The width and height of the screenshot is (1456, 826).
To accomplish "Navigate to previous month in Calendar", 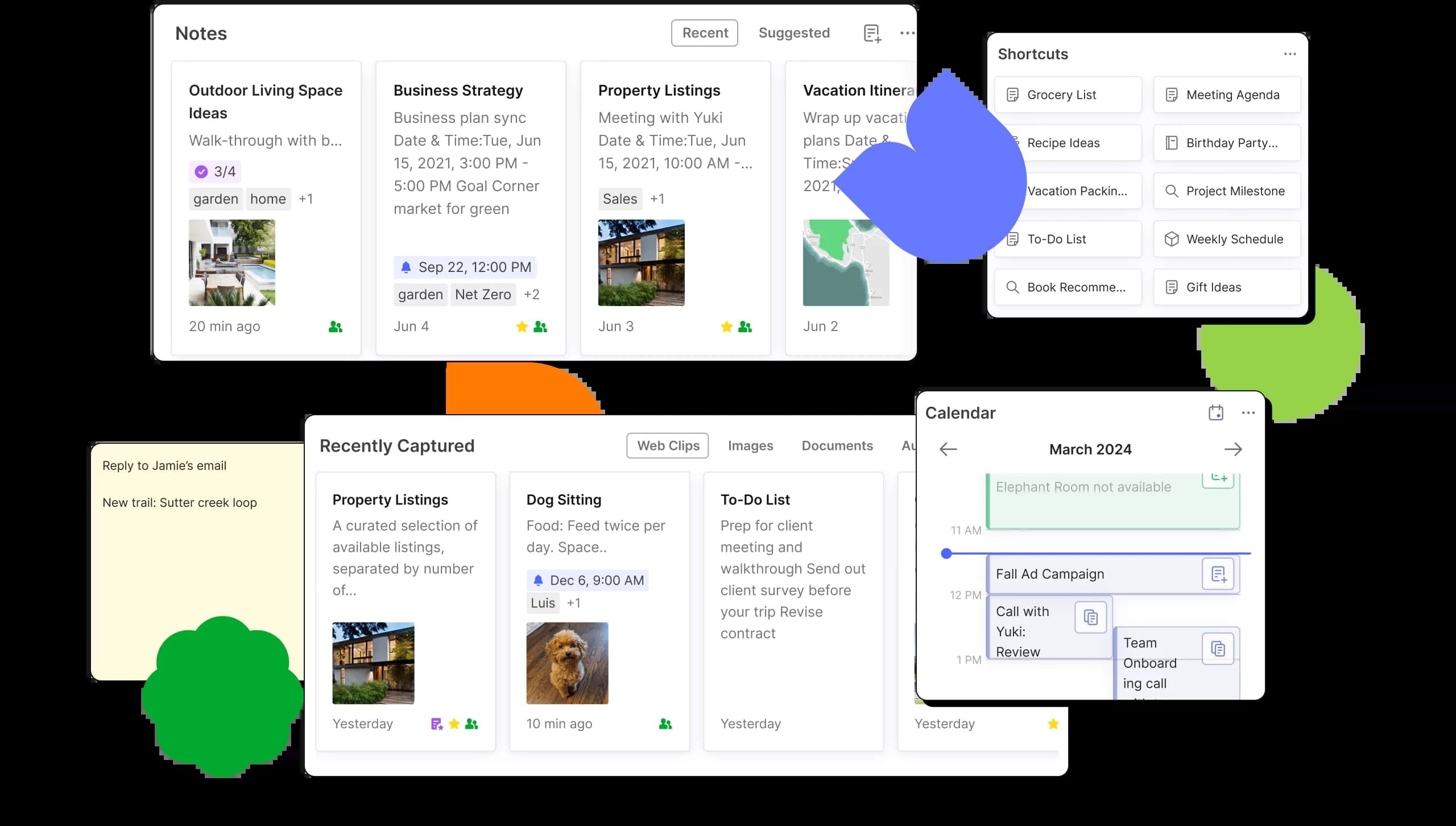I will (948, 448).
